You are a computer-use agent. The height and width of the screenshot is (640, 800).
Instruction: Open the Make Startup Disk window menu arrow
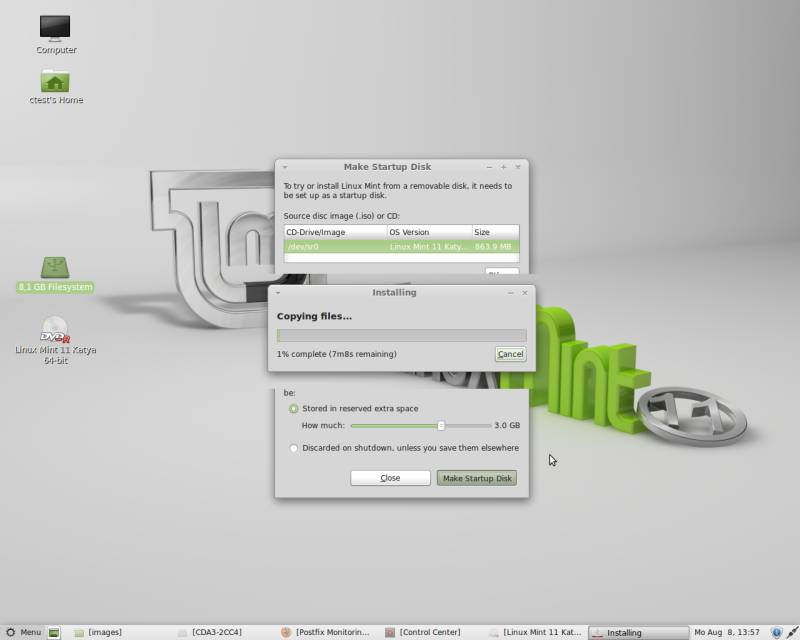click(x=285, y=167)
